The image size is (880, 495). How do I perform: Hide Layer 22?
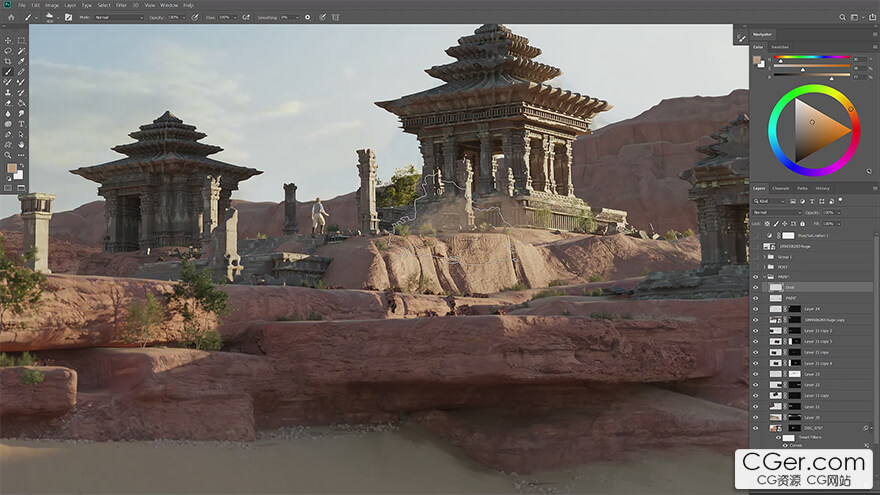click(755, 385)
